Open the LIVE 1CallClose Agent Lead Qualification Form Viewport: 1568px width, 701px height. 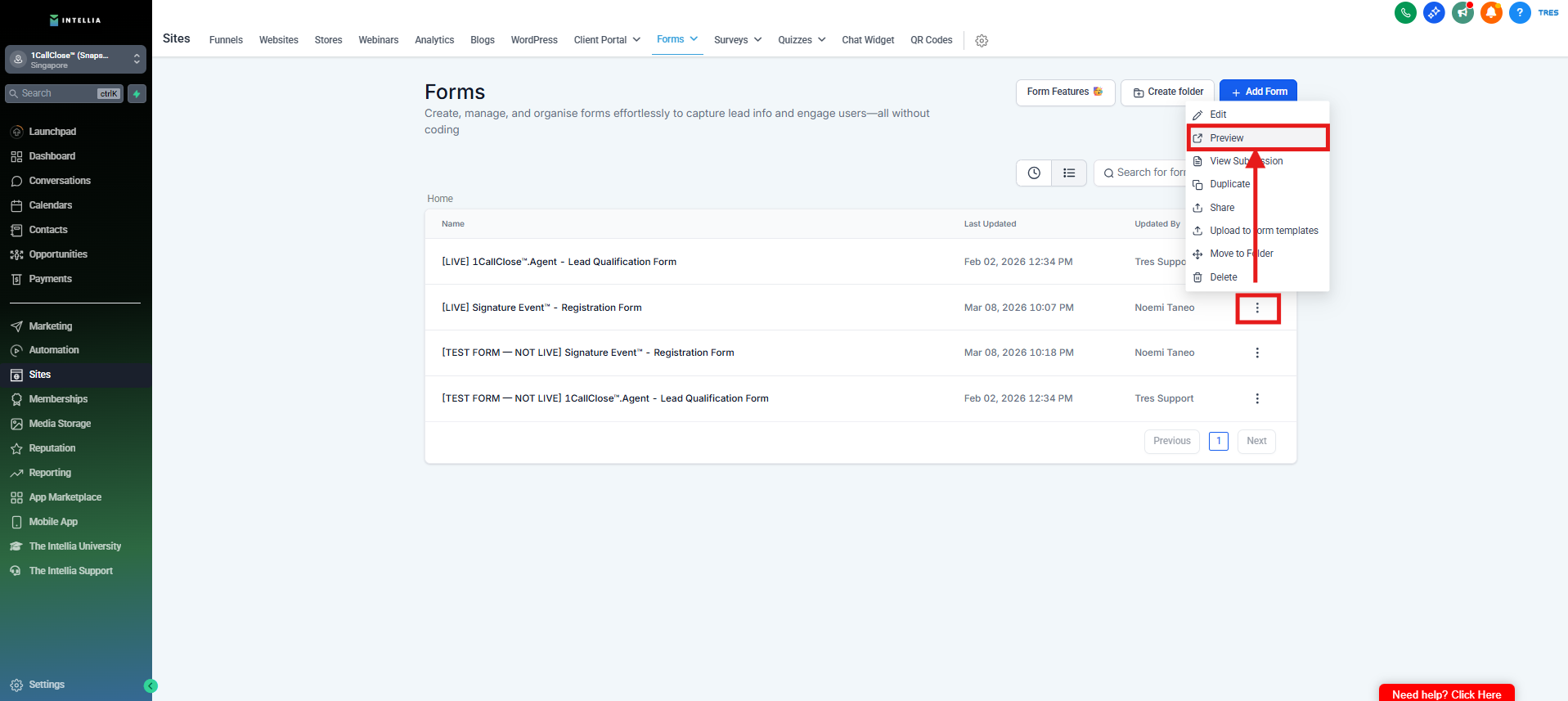point(559,262)
